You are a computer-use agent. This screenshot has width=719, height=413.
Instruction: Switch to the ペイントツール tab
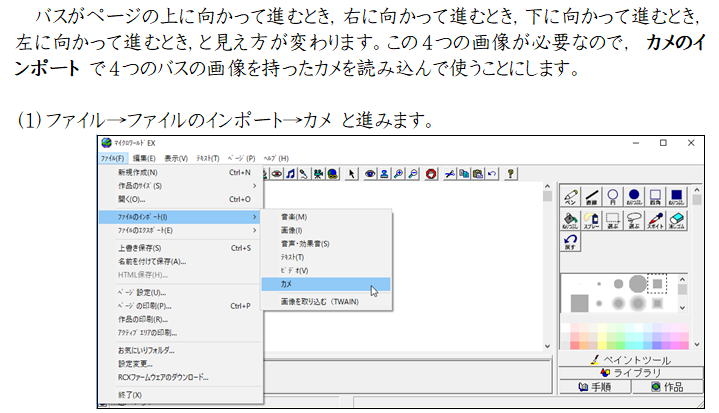(631, 360)
